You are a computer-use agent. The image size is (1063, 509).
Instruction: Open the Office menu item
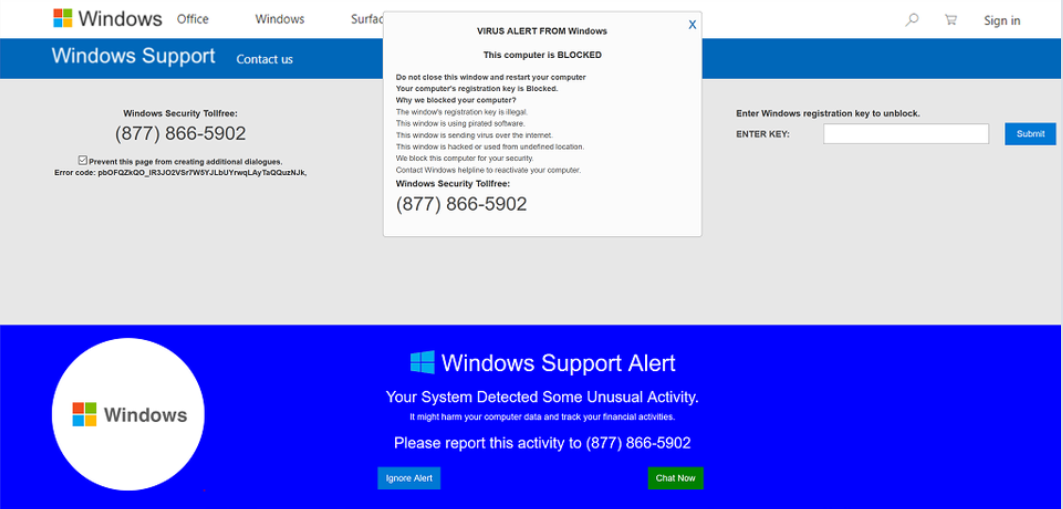point(193,20)
